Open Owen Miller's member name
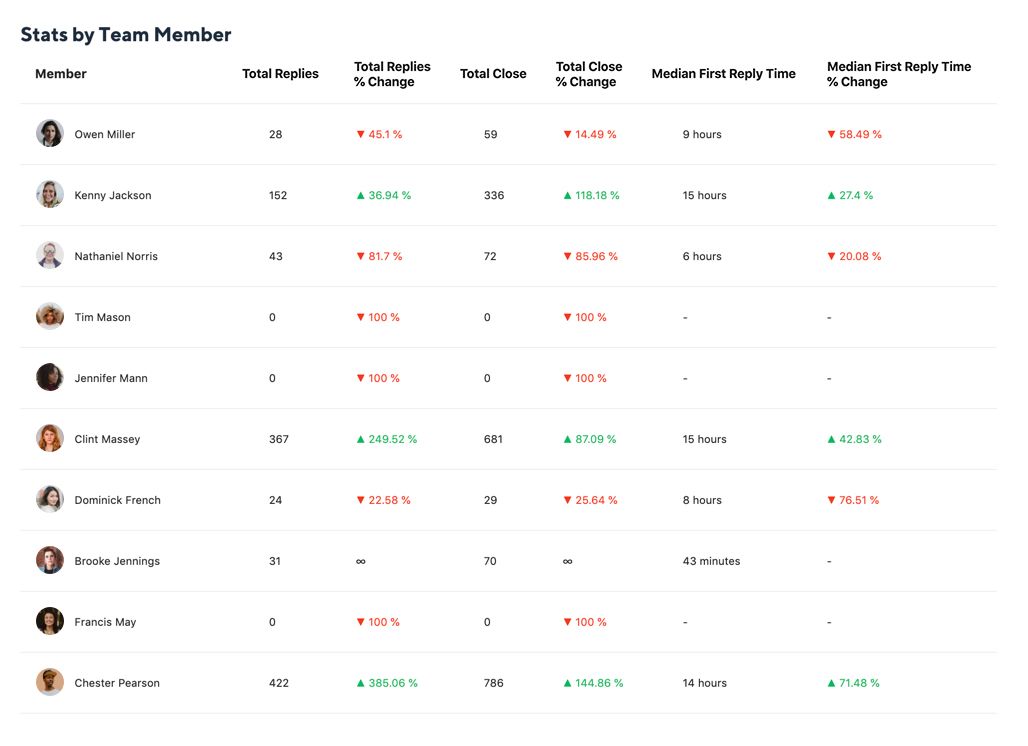Image resolution: width=1028 pixels, height=746 pixels. [x=107, y=133]
